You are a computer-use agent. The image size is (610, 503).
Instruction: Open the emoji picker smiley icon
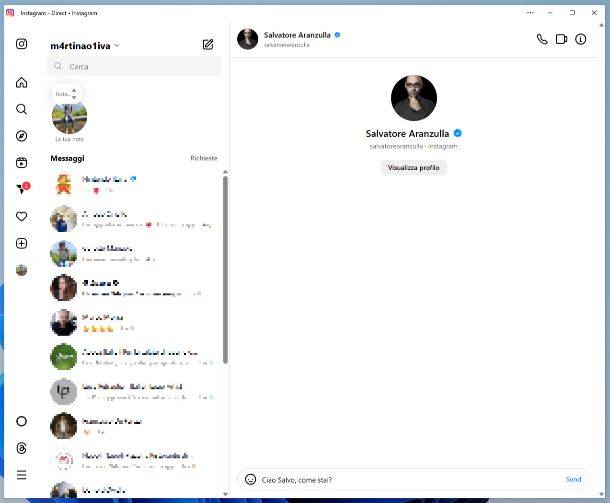pyautogui.click(x=251, y=479)
